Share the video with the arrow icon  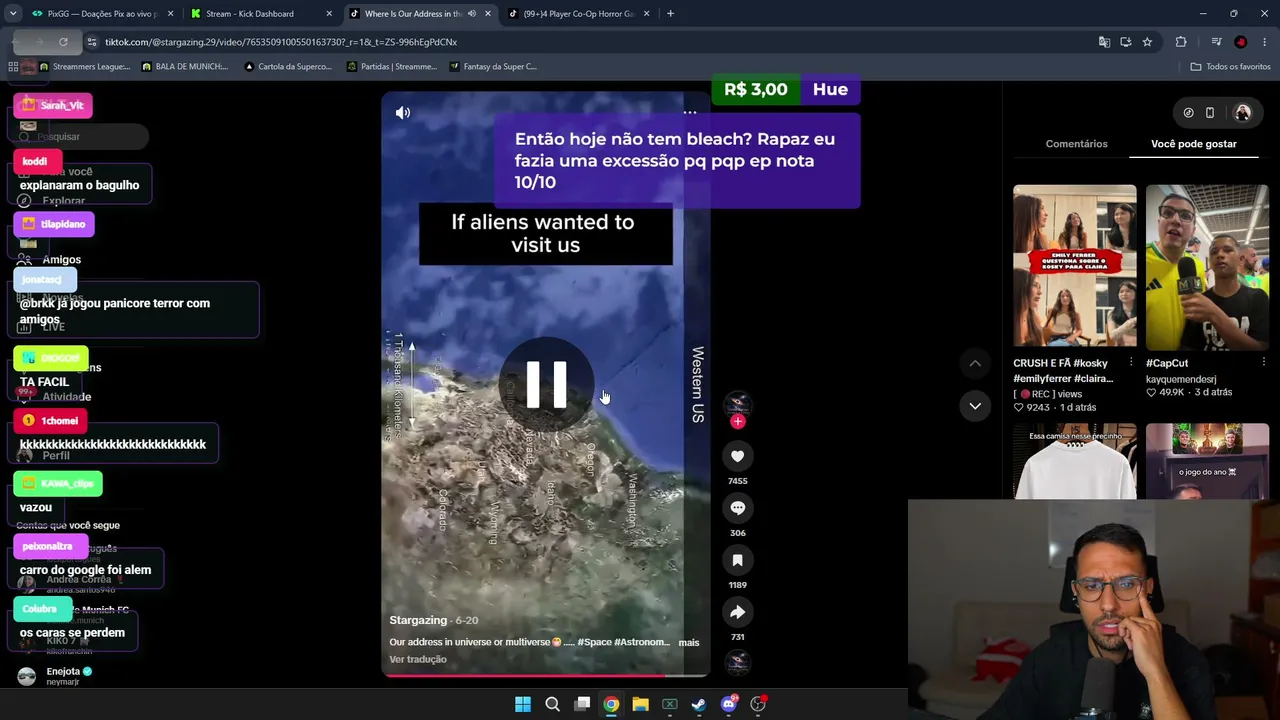(738, 612)
